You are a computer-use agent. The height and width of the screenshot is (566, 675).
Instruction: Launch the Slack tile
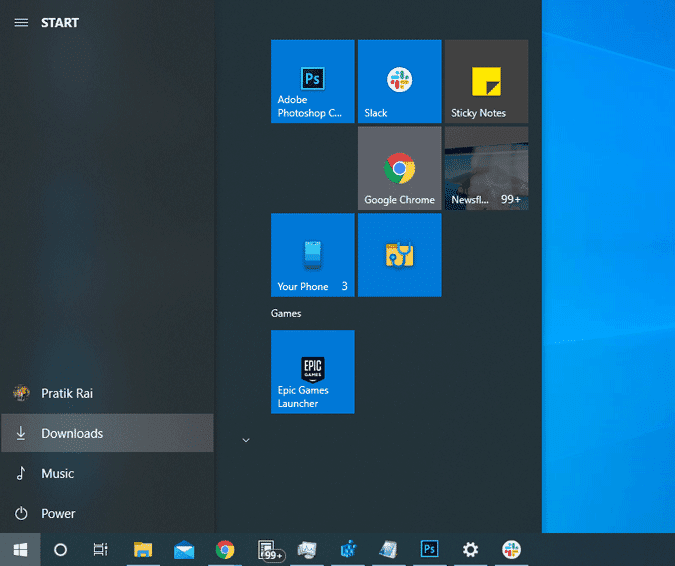pyautogui.click(x=399, y=81)
